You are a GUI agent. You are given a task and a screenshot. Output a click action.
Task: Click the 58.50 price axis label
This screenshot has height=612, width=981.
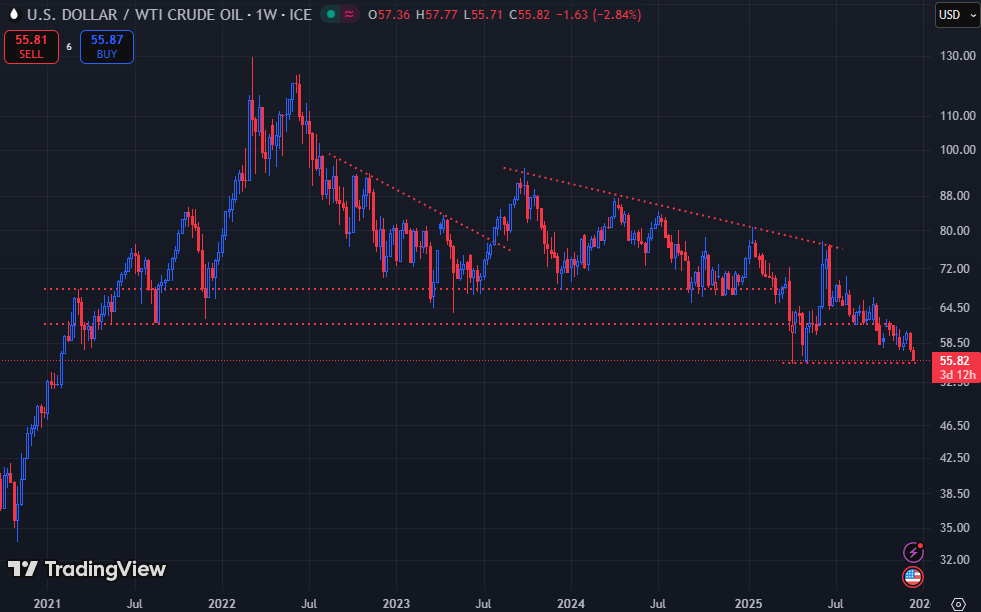[955, 343]
